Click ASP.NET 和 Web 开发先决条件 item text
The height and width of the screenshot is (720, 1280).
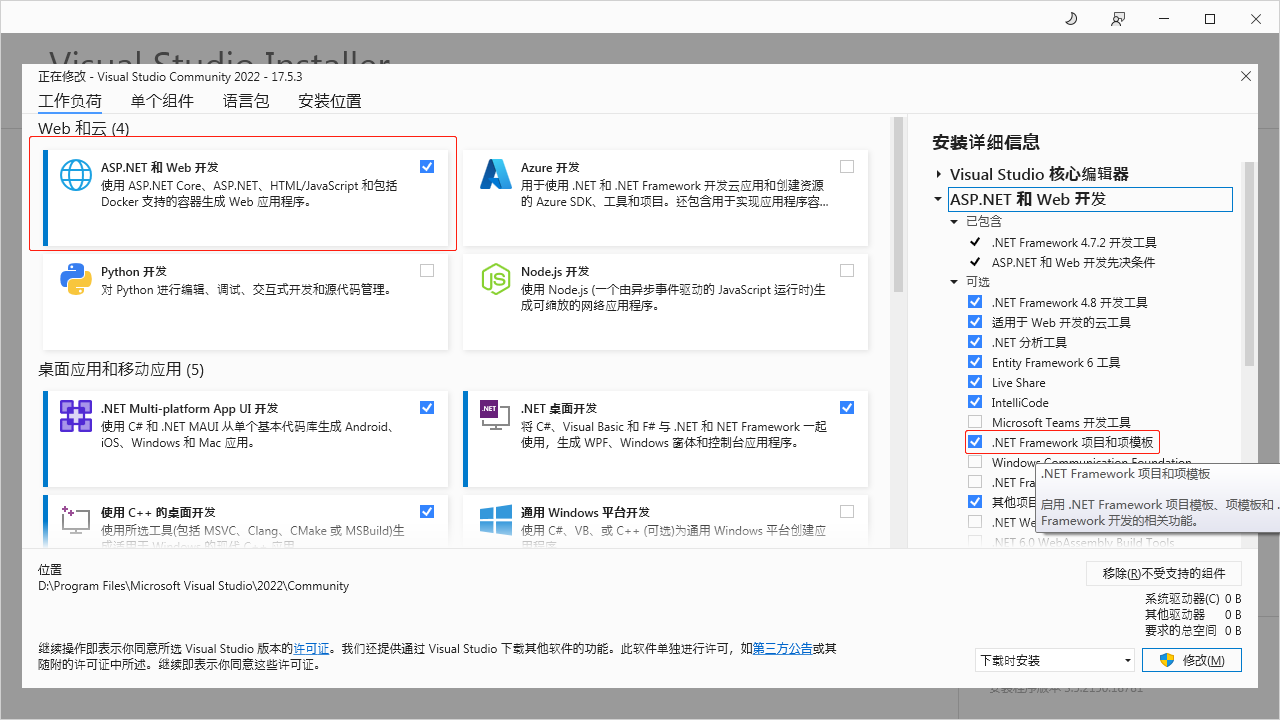(1073, 262)
